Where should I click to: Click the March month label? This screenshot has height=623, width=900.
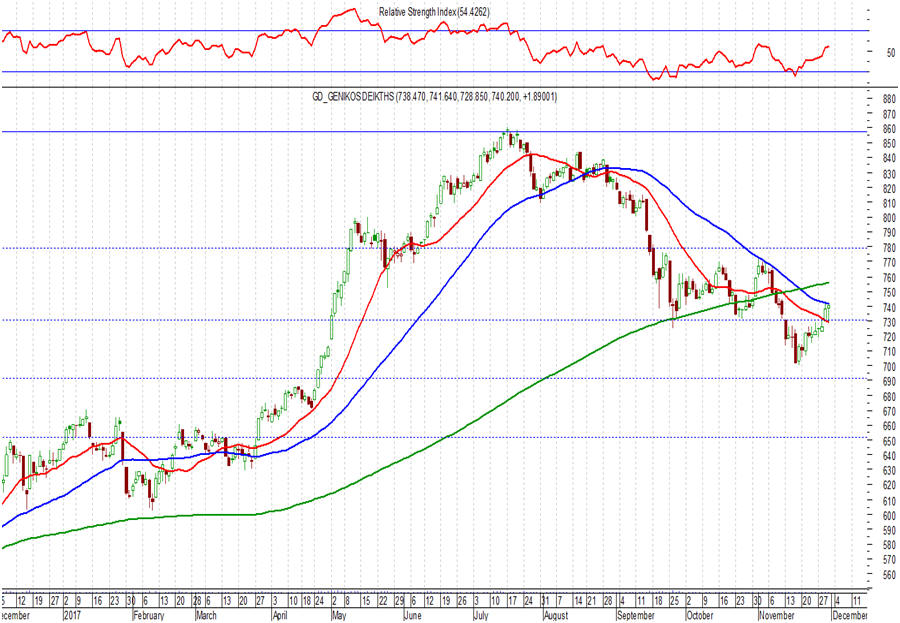tap(206, 615)
